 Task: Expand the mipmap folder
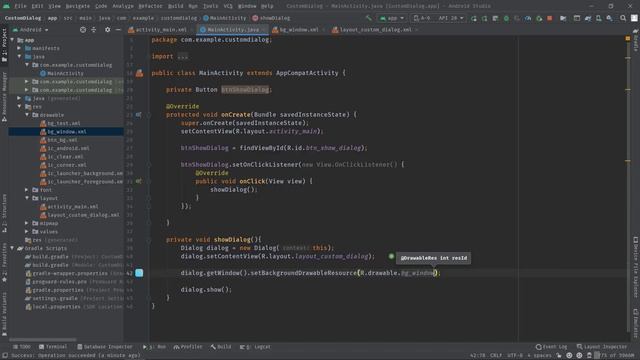click(27, 223)
